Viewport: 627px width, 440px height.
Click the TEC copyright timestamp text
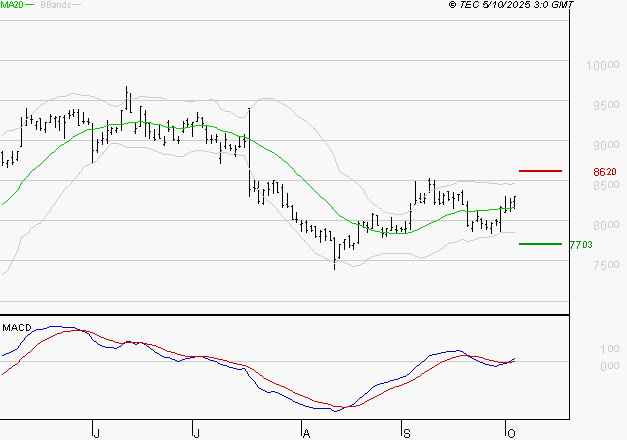coord(511,5)
